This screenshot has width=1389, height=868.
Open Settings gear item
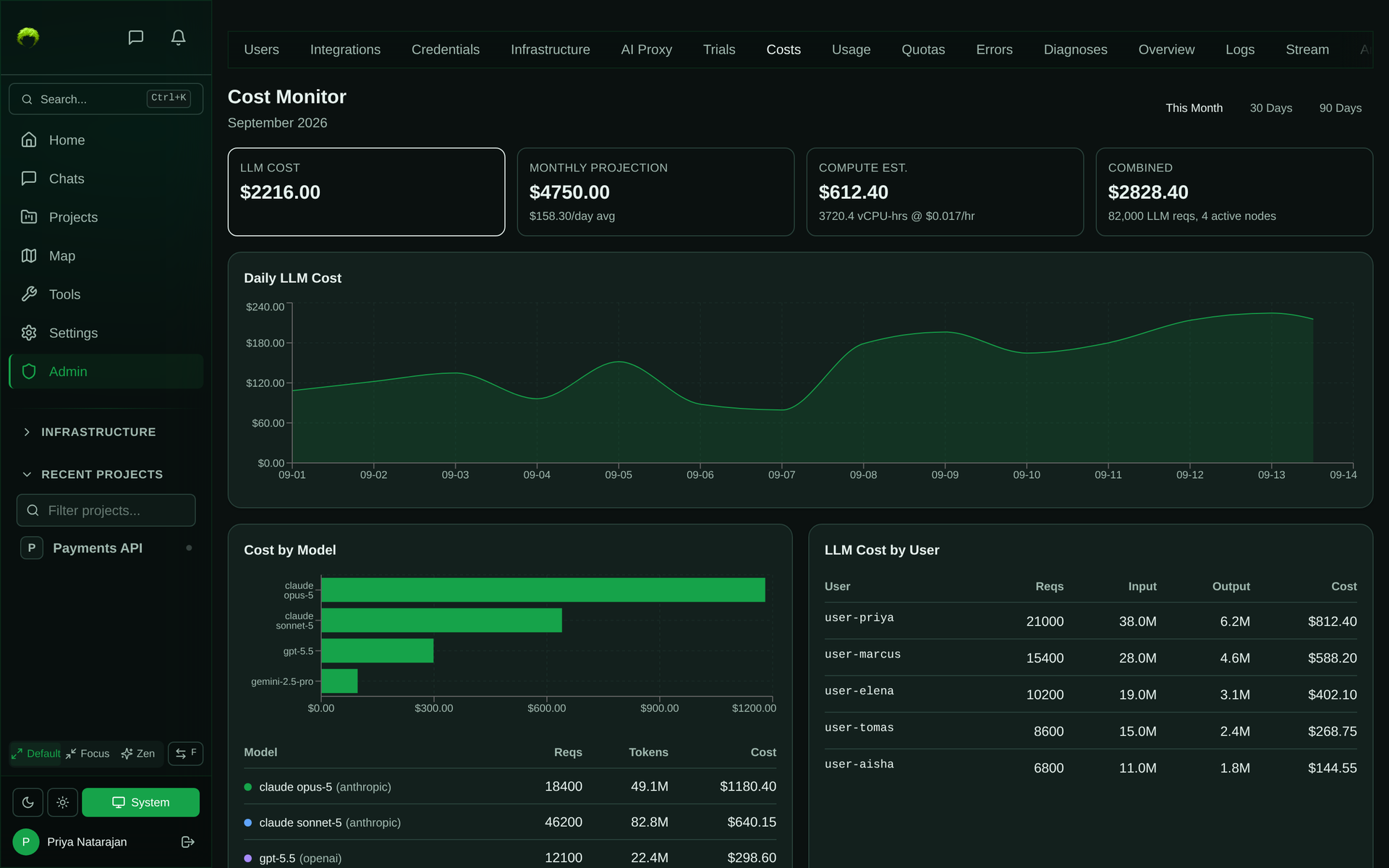(x=106, y=333)
